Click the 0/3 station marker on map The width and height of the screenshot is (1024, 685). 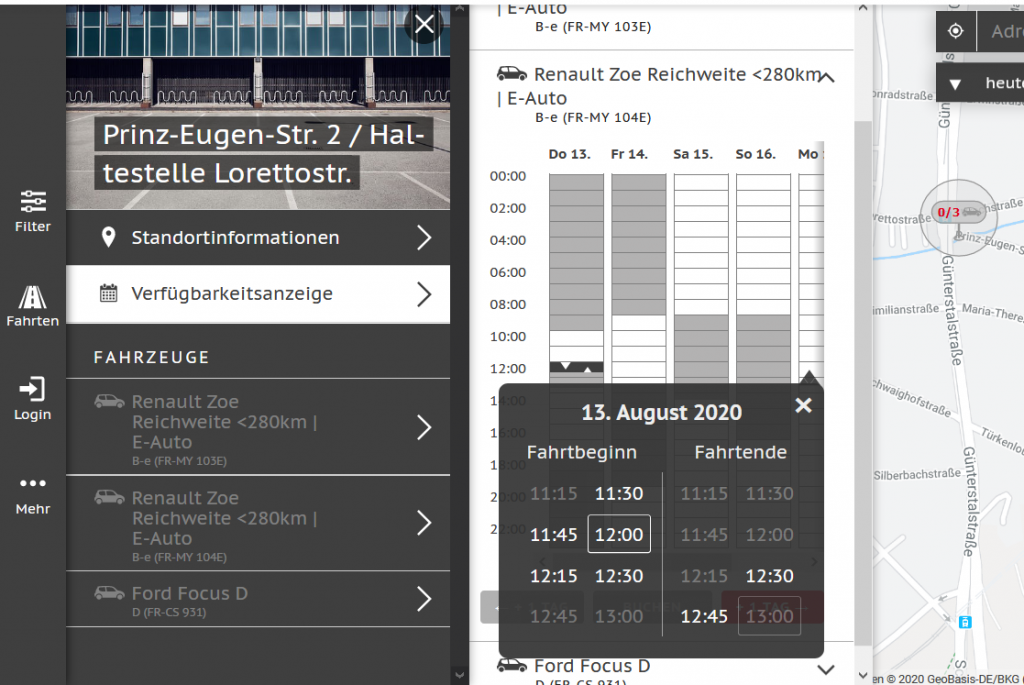pyautogui.click(x=959, y=212)
